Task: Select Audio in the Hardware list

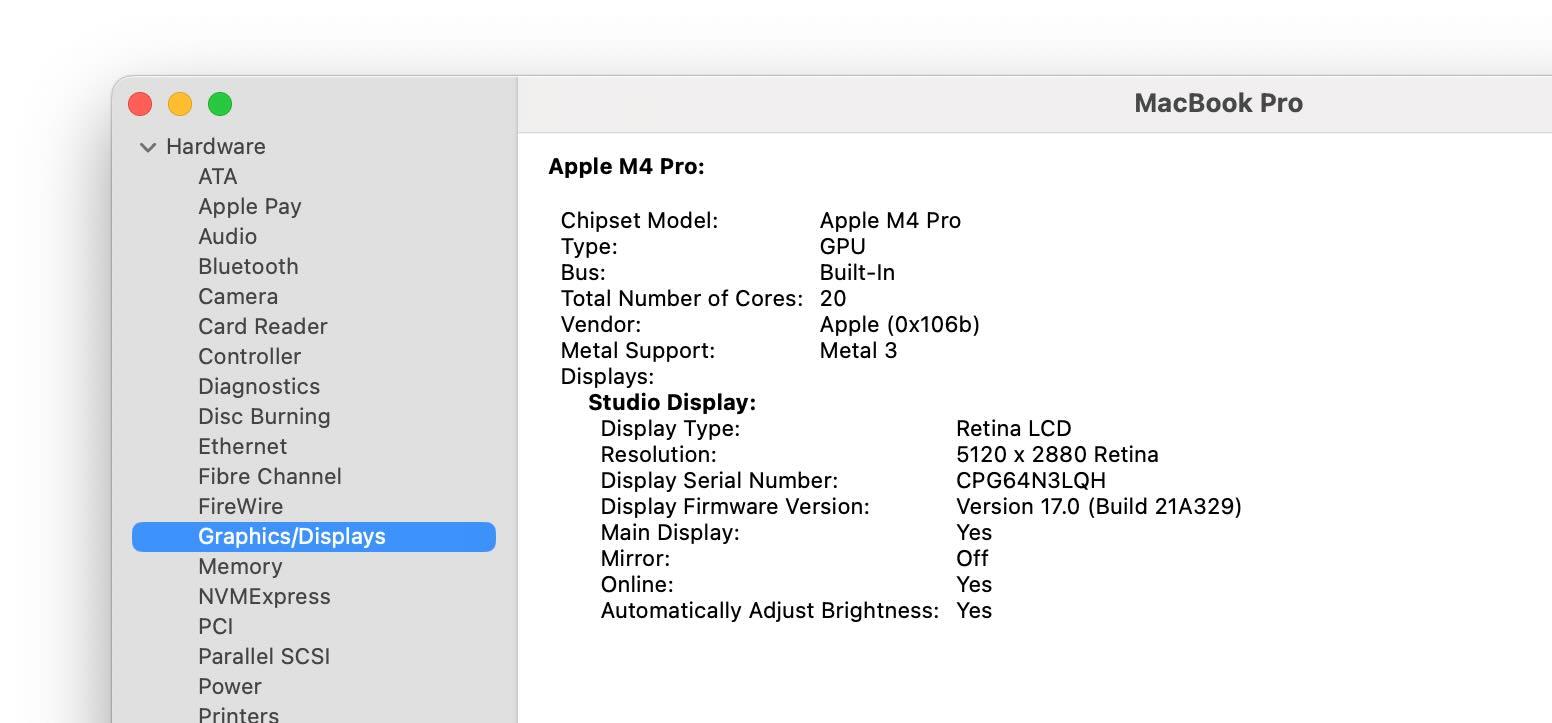Action: (227, 236)
